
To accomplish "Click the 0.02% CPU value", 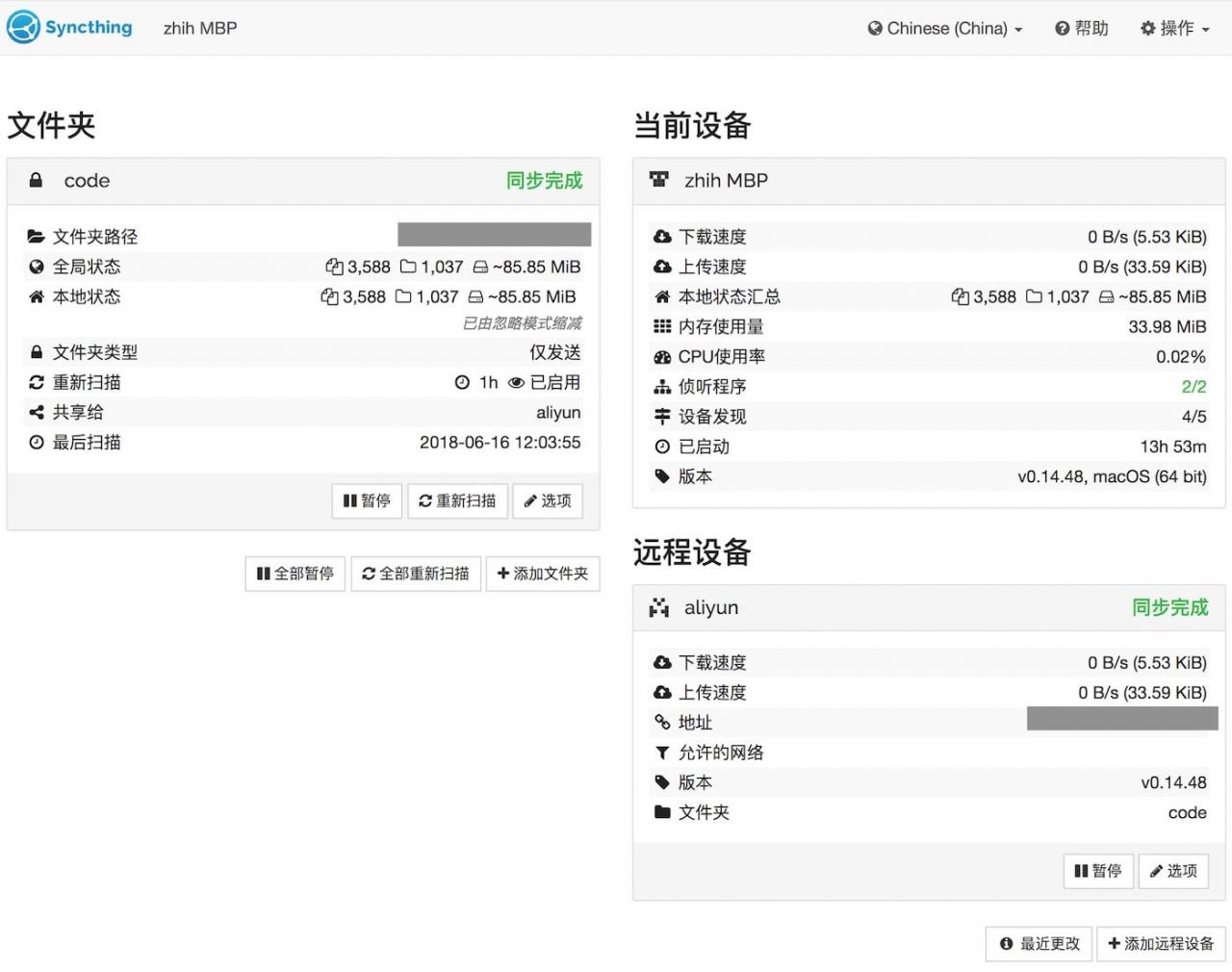I will (1181, 357).
